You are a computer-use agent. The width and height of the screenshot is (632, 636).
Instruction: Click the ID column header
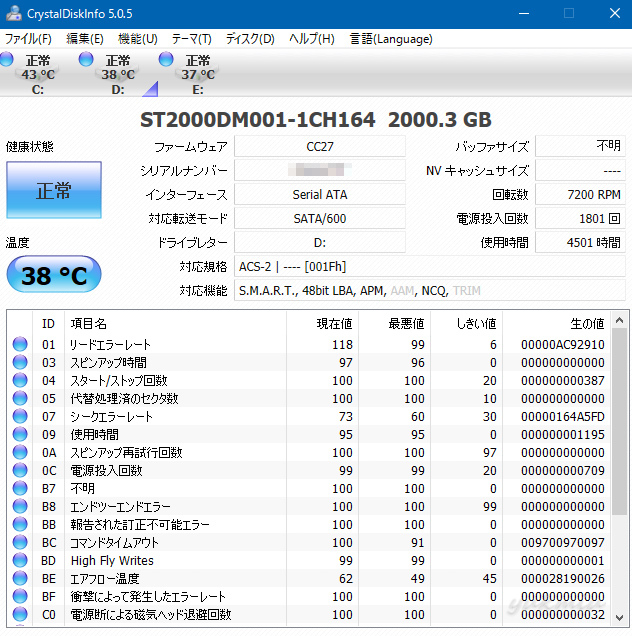pyautogui.click(x=48, y=323)
